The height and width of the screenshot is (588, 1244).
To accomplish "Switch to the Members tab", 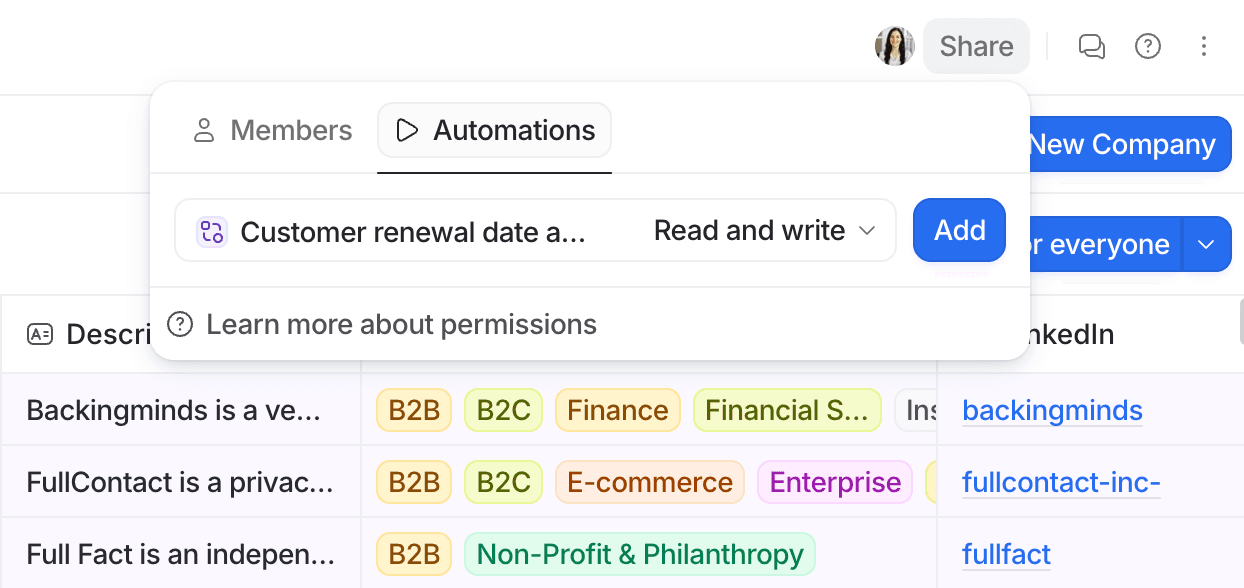I will [271, 129].
